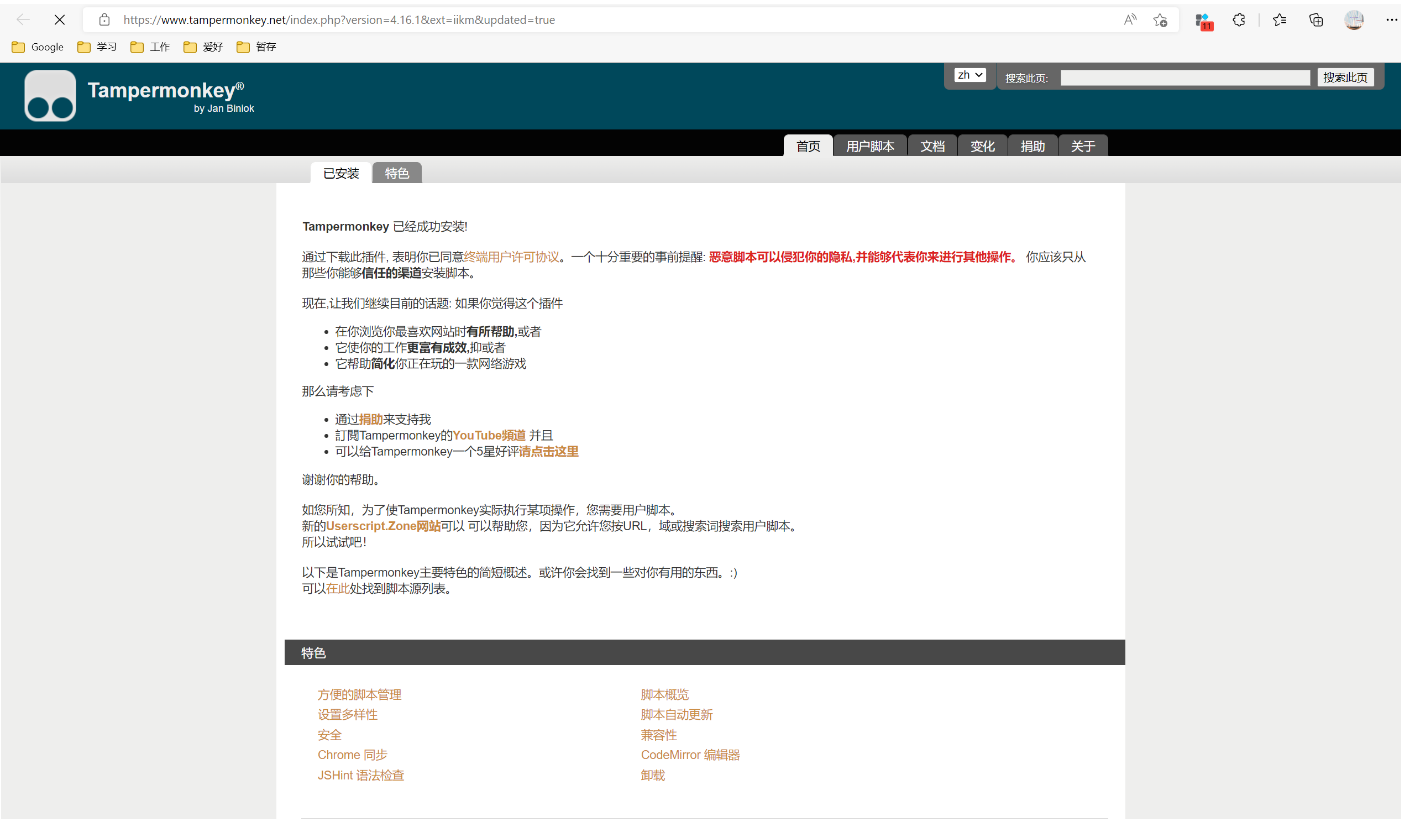Follow the 捐助 link in the support list
This screenshot has height=819, width=1401.
371,420
